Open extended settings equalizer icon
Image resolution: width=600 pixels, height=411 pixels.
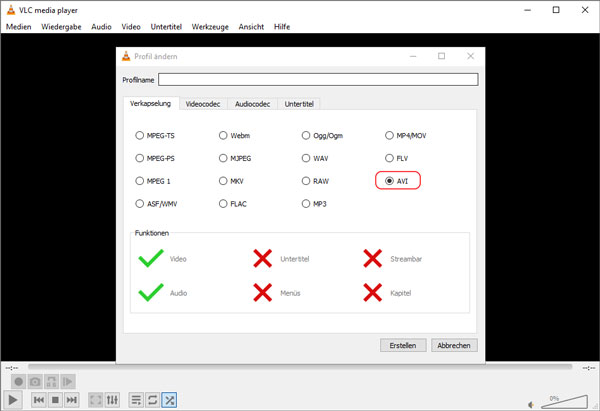112,400
